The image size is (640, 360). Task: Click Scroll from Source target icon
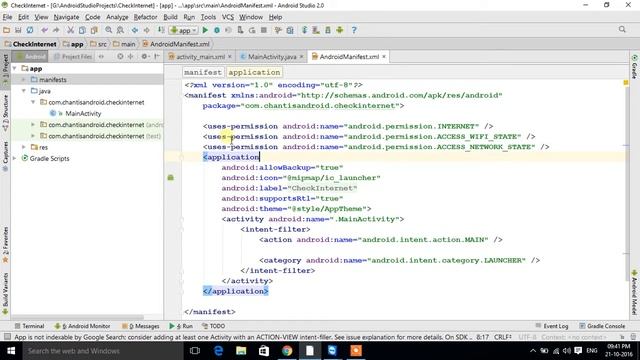[x=120, y=56]
